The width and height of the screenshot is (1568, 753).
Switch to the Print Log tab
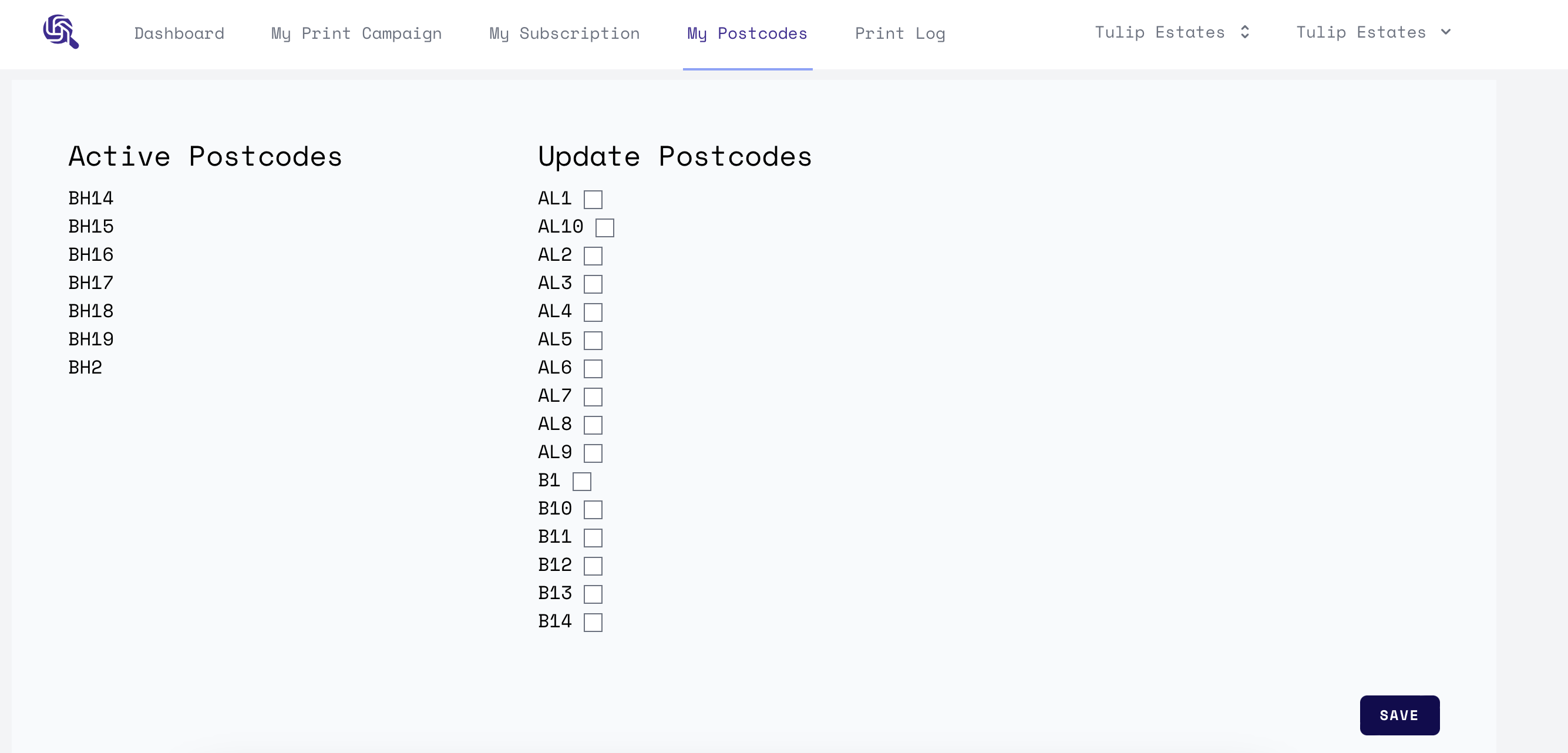900,33
